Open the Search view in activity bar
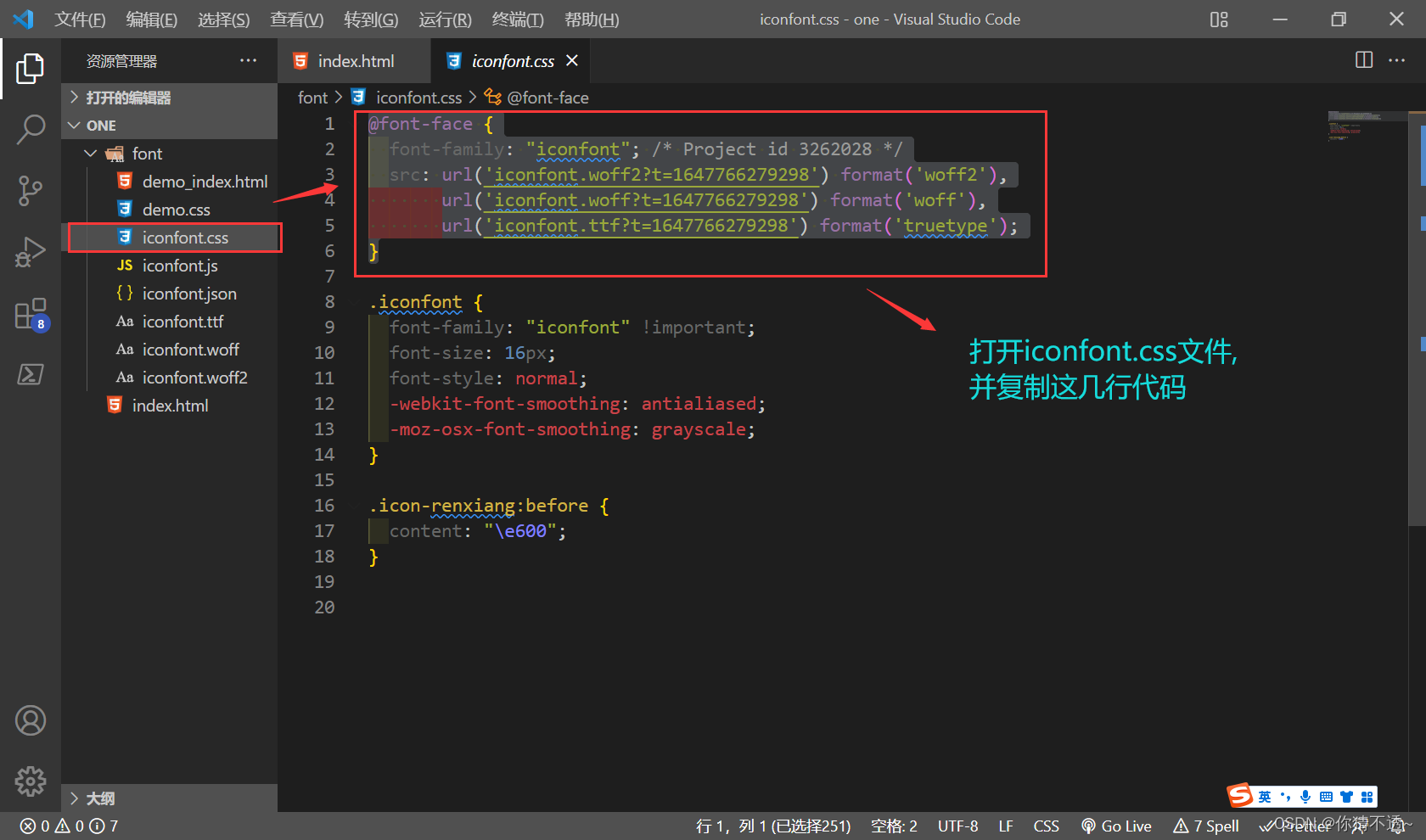 [x=31, y=130]
